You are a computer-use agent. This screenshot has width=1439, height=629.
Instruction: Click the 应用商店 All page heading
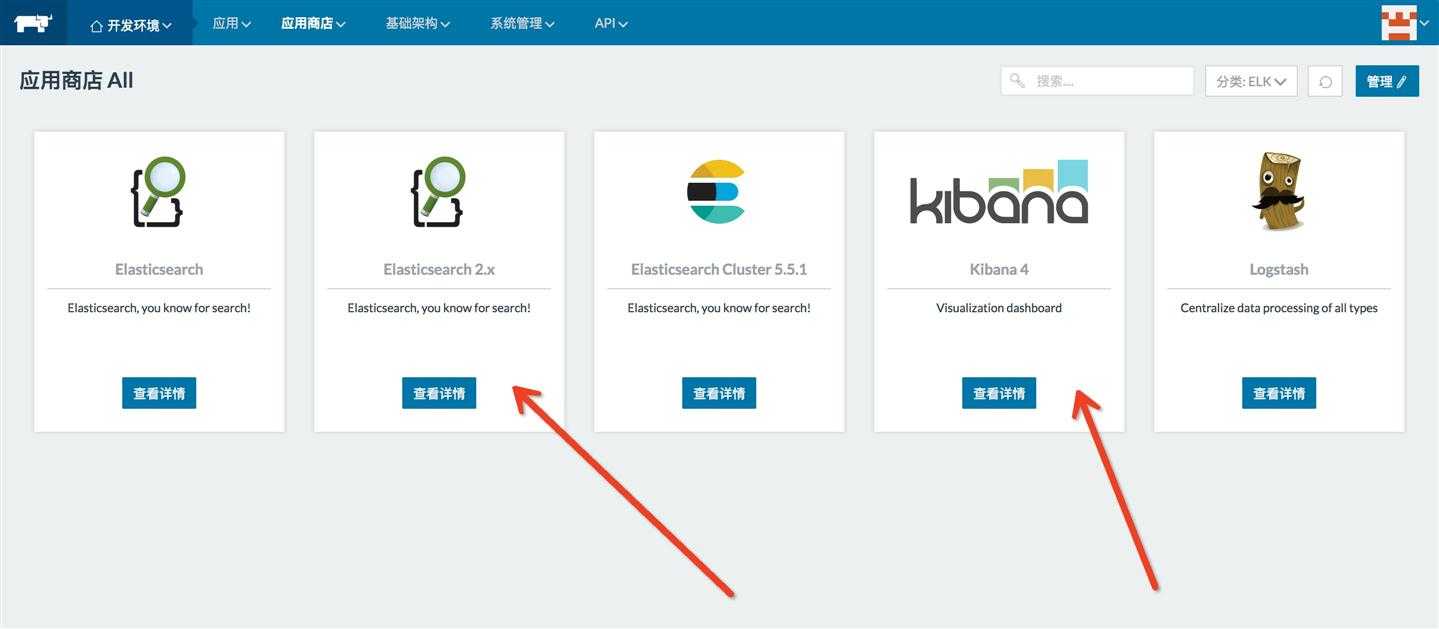(x=76, y=81)
